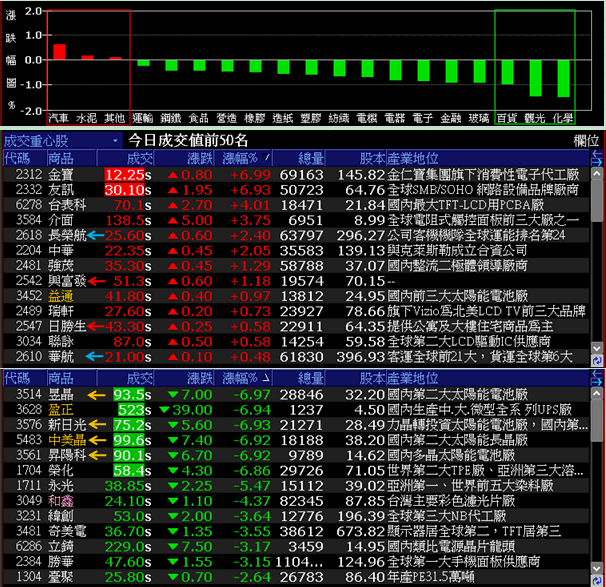This screenshot has width=606, height=587.
Task: Select the 6286 立錡 stock row
Action: (x=296, y=546)
